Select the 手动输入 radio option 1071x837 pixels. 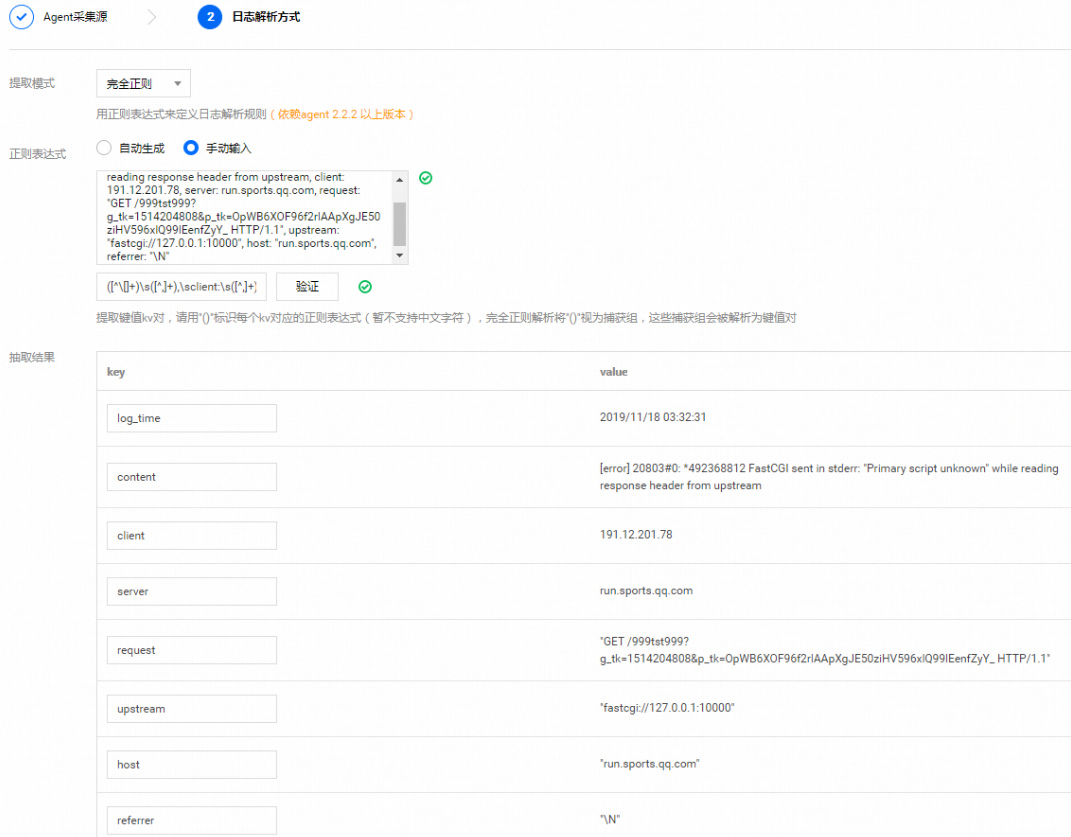click(x=191, y=148)
